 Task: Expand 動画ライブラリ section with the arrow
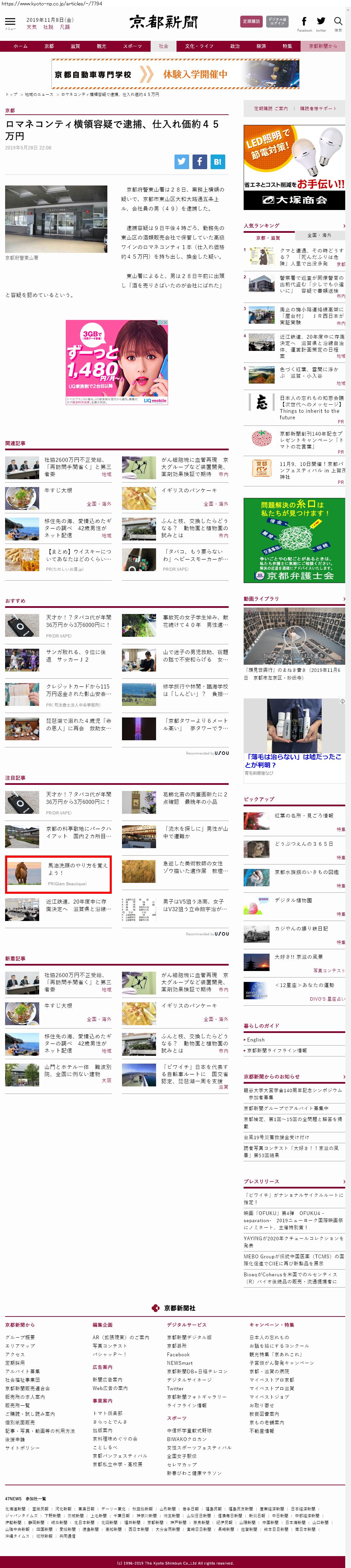(344, 599)
